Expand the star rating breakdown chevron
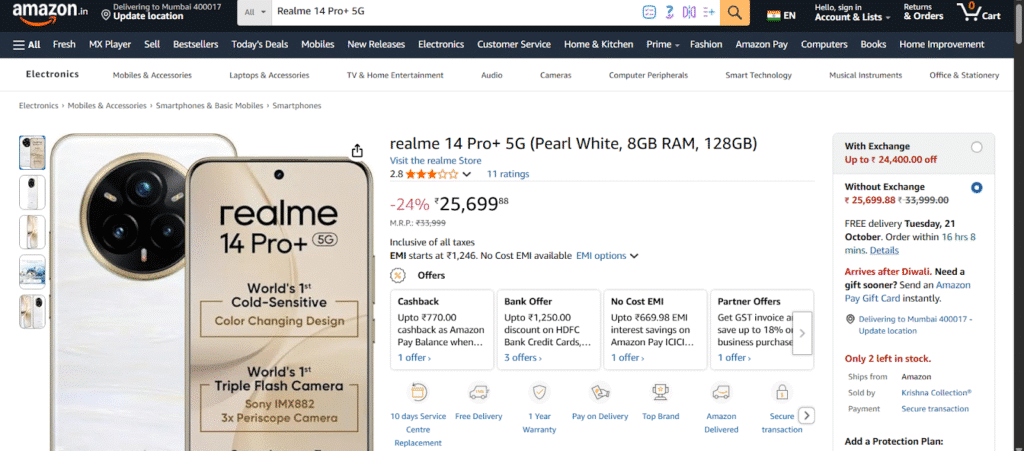The width and height of the screenshot is (1024, 451). [x=466, y=174]
